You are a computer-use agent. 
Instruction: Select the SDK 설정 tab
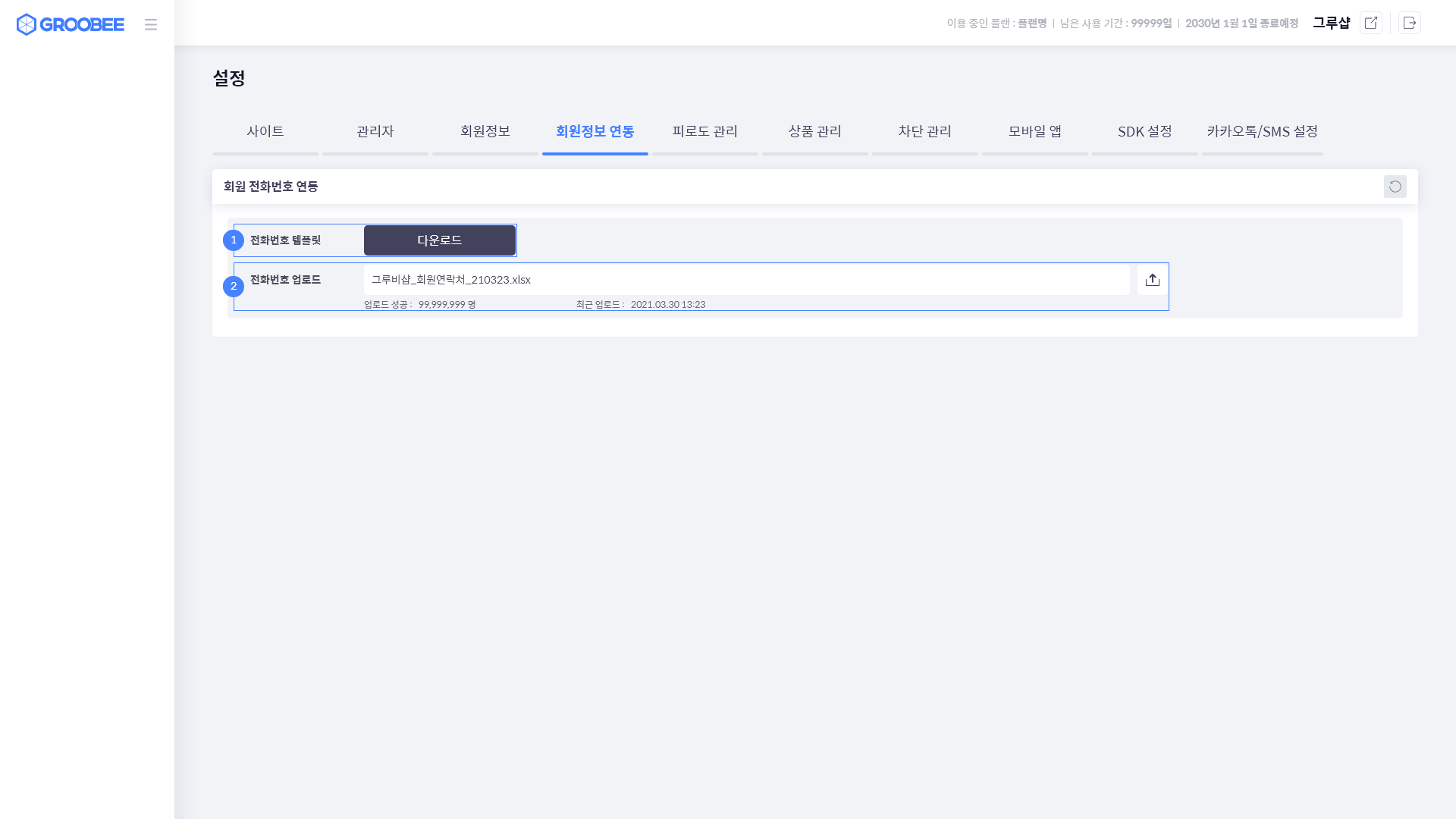point(1145,132)
